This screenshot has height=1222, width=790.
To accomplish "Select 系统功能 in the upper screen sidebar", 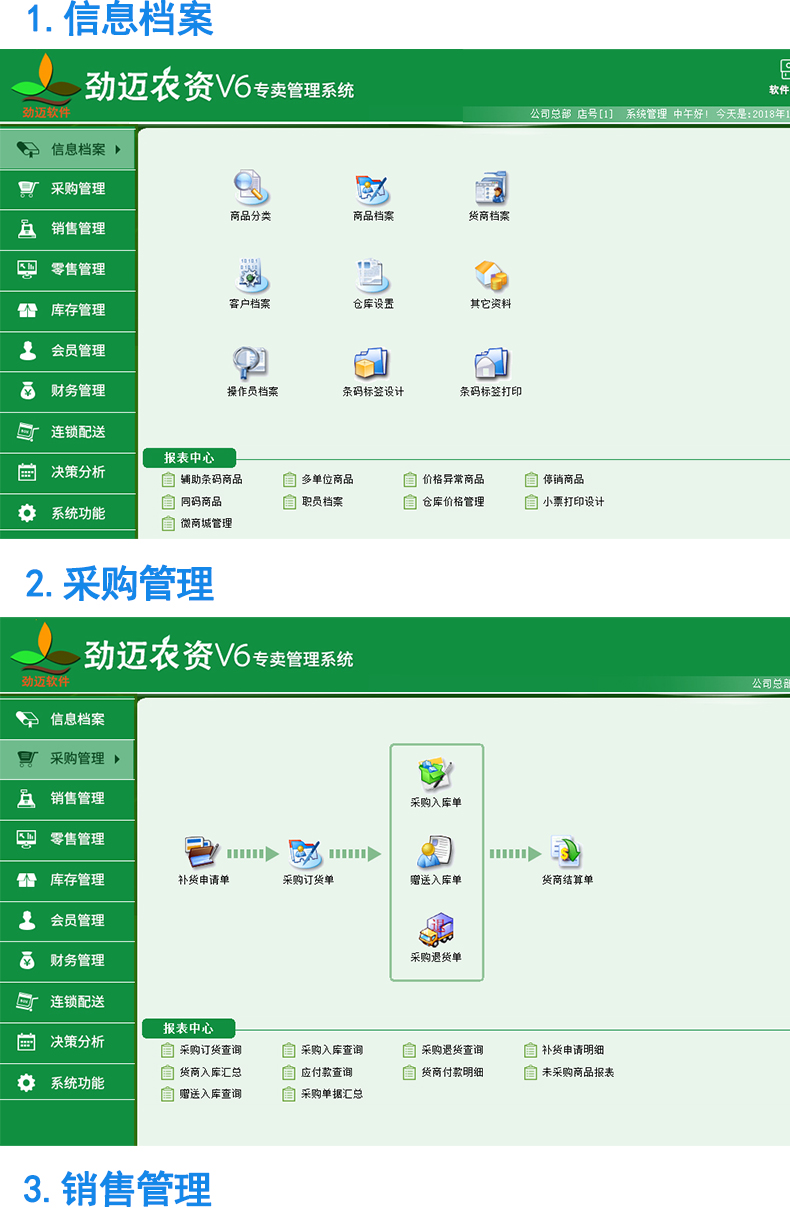I will click(68, 513).
